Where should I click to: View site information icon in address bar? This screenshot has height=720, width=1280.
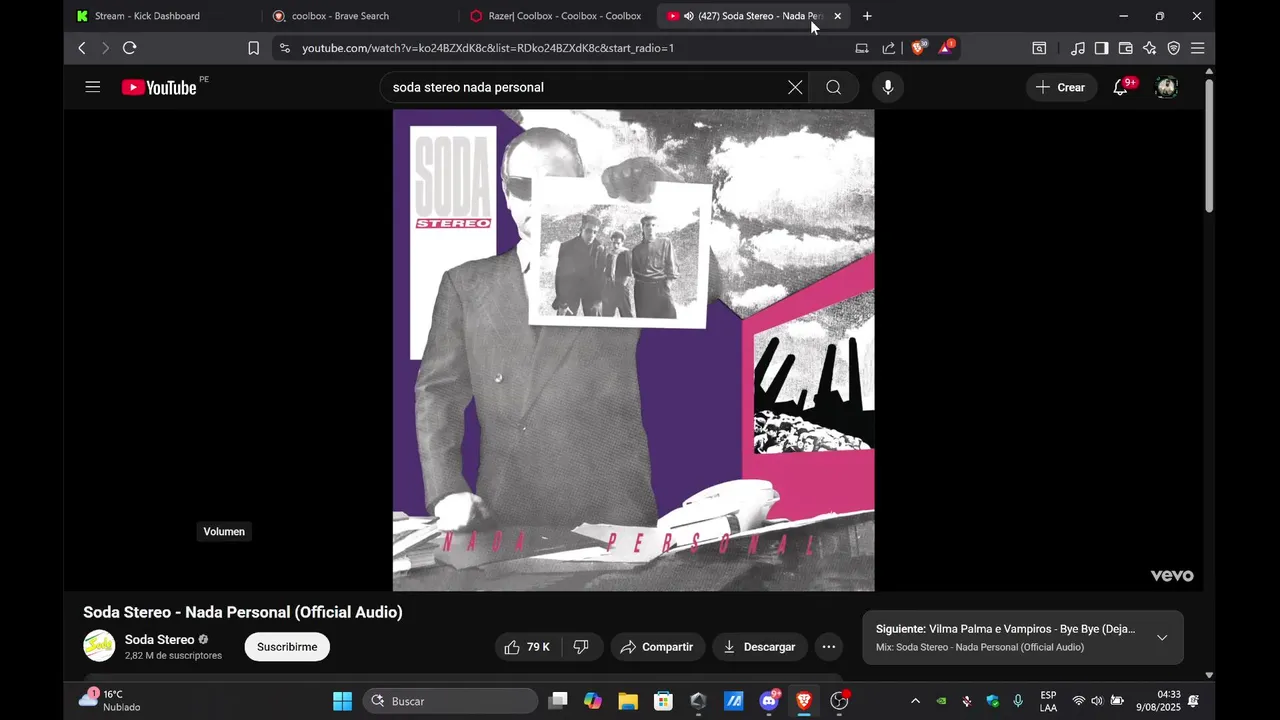pyautogui.click(x=285, y=48)
